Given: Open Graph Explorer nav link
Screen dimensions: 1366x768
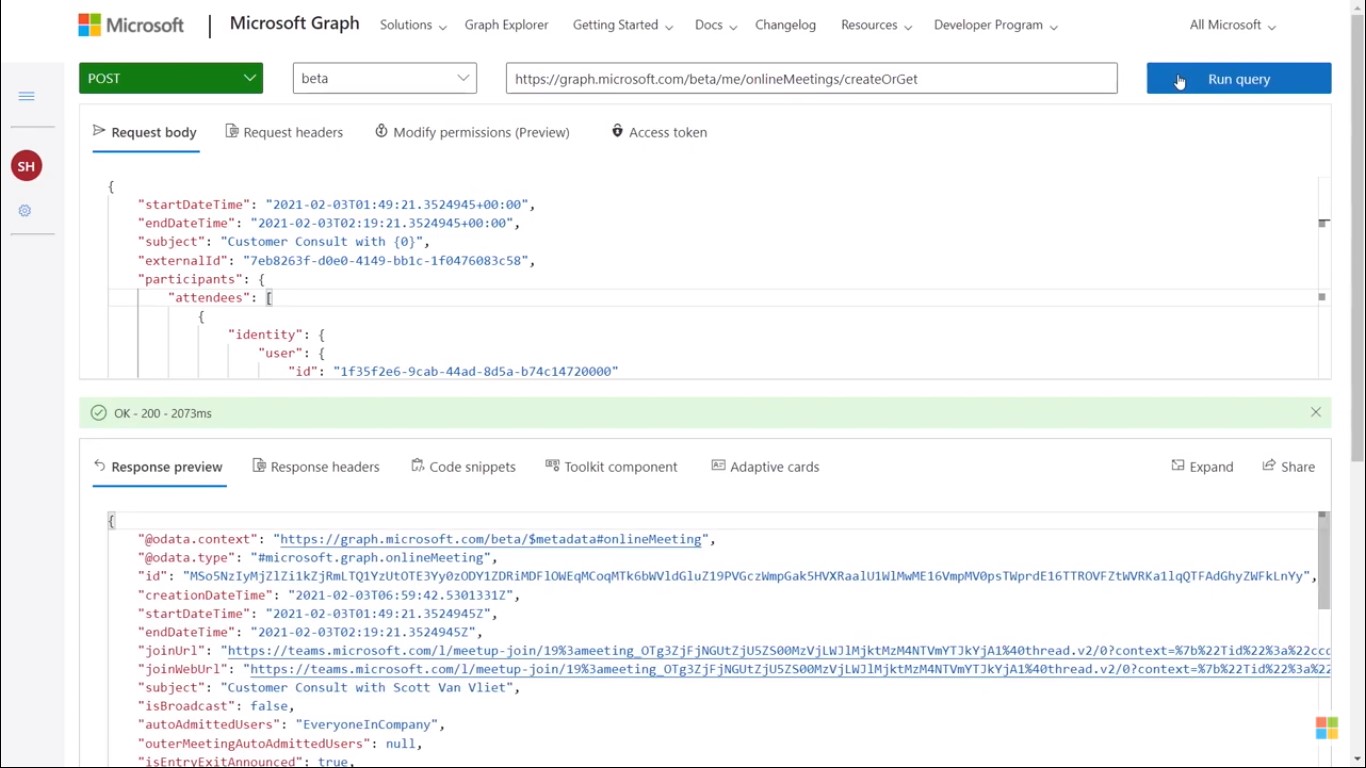Looking at the screenshot, I should [x=506, y=25].
